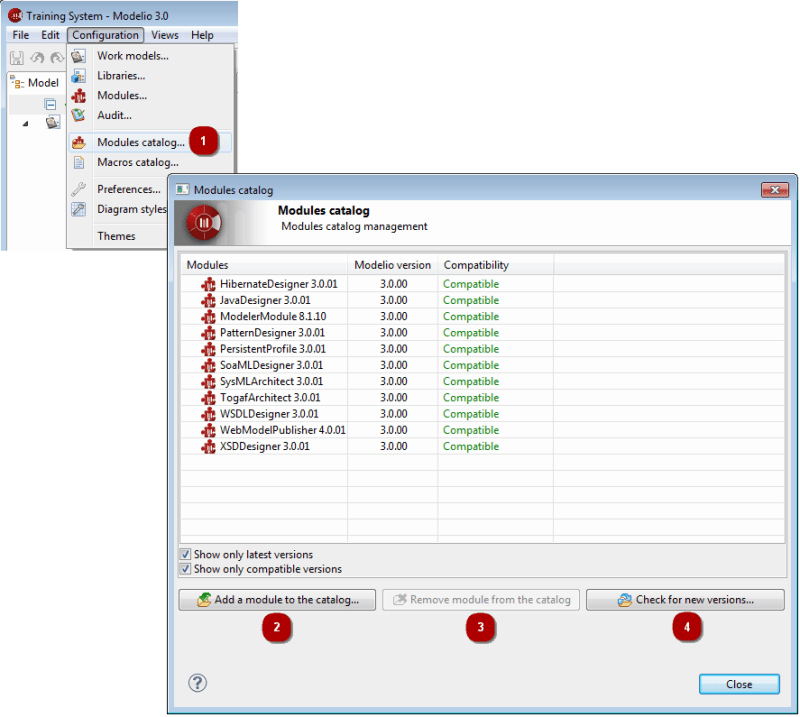Open Preferences... from the menu

click(129, 189)
